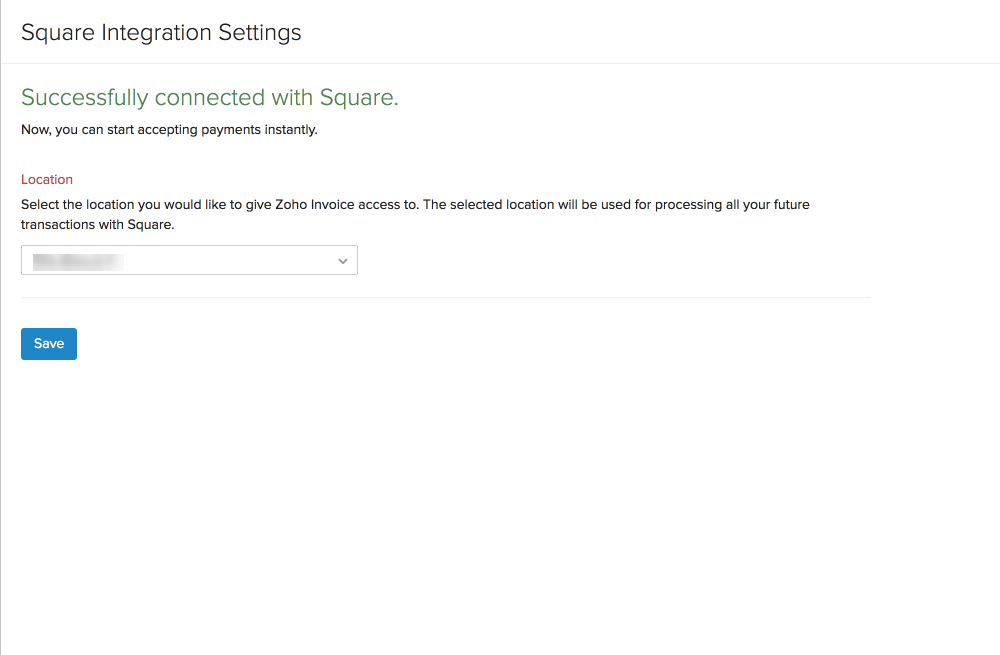Click the Successfully connected with Square message
The height and width of the screenshot is (655, 1000).
coord(210,97)
